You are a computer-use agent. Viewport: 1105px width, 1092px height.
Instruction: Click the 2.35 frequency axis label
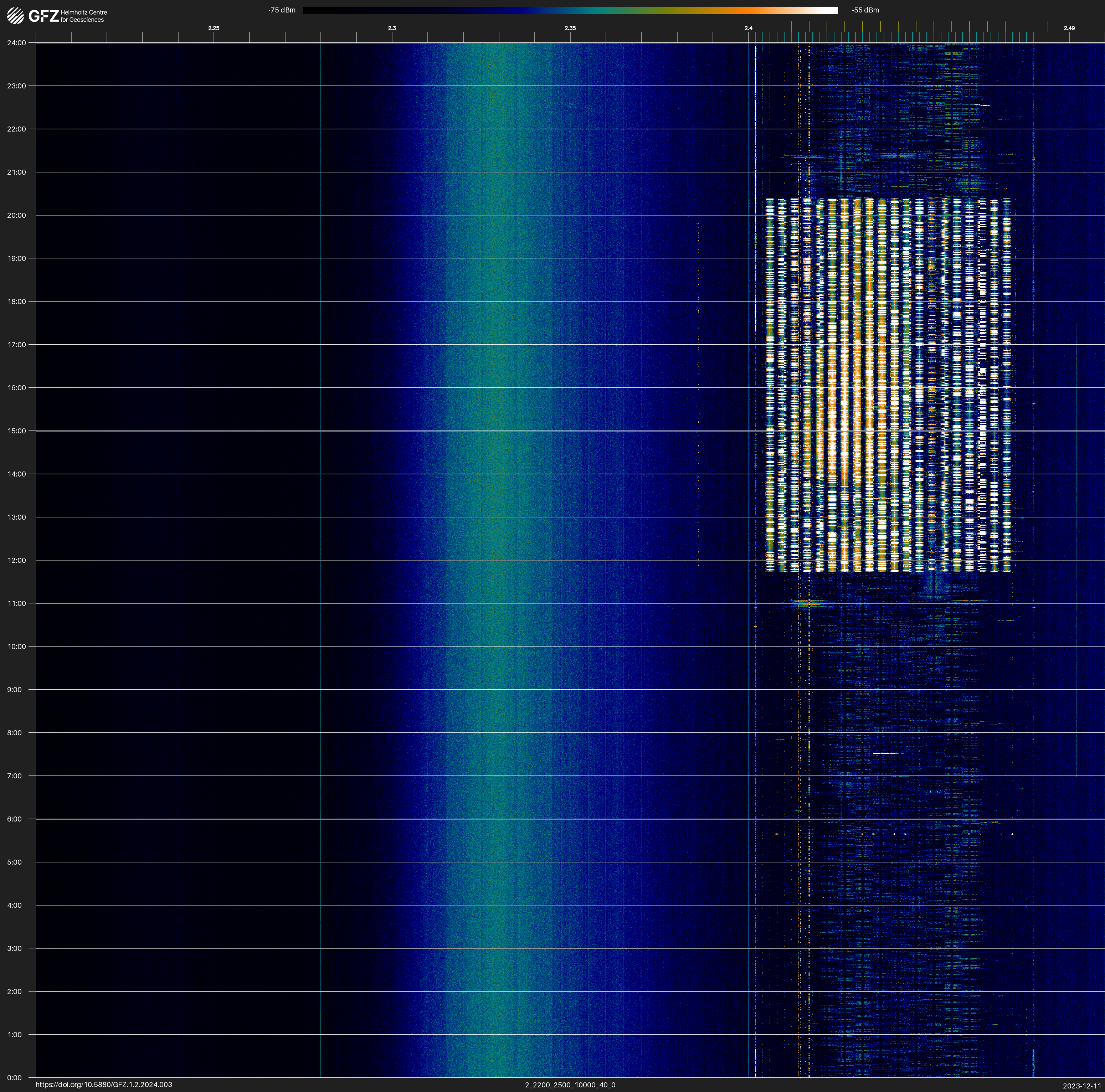pos(570,28)
